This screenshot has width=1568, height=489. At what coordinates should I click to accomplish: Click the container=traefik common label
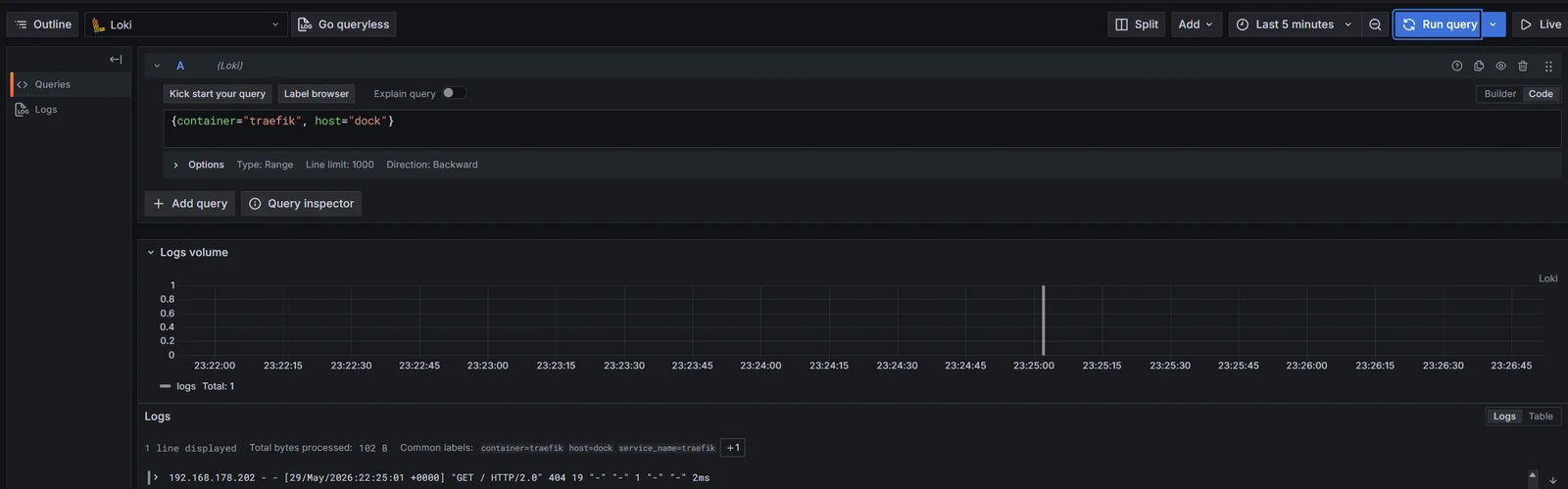pyautogui.click(x=521, y=448)
